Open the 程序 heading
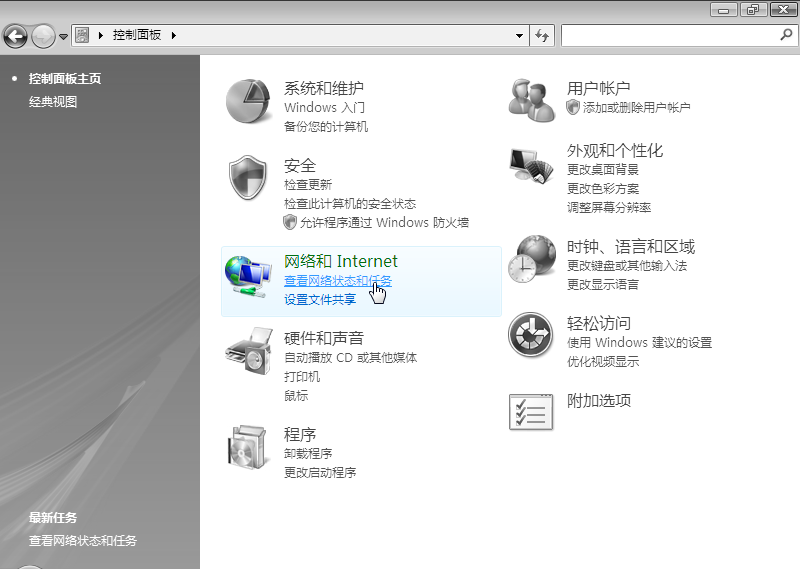 click(299, 434)
